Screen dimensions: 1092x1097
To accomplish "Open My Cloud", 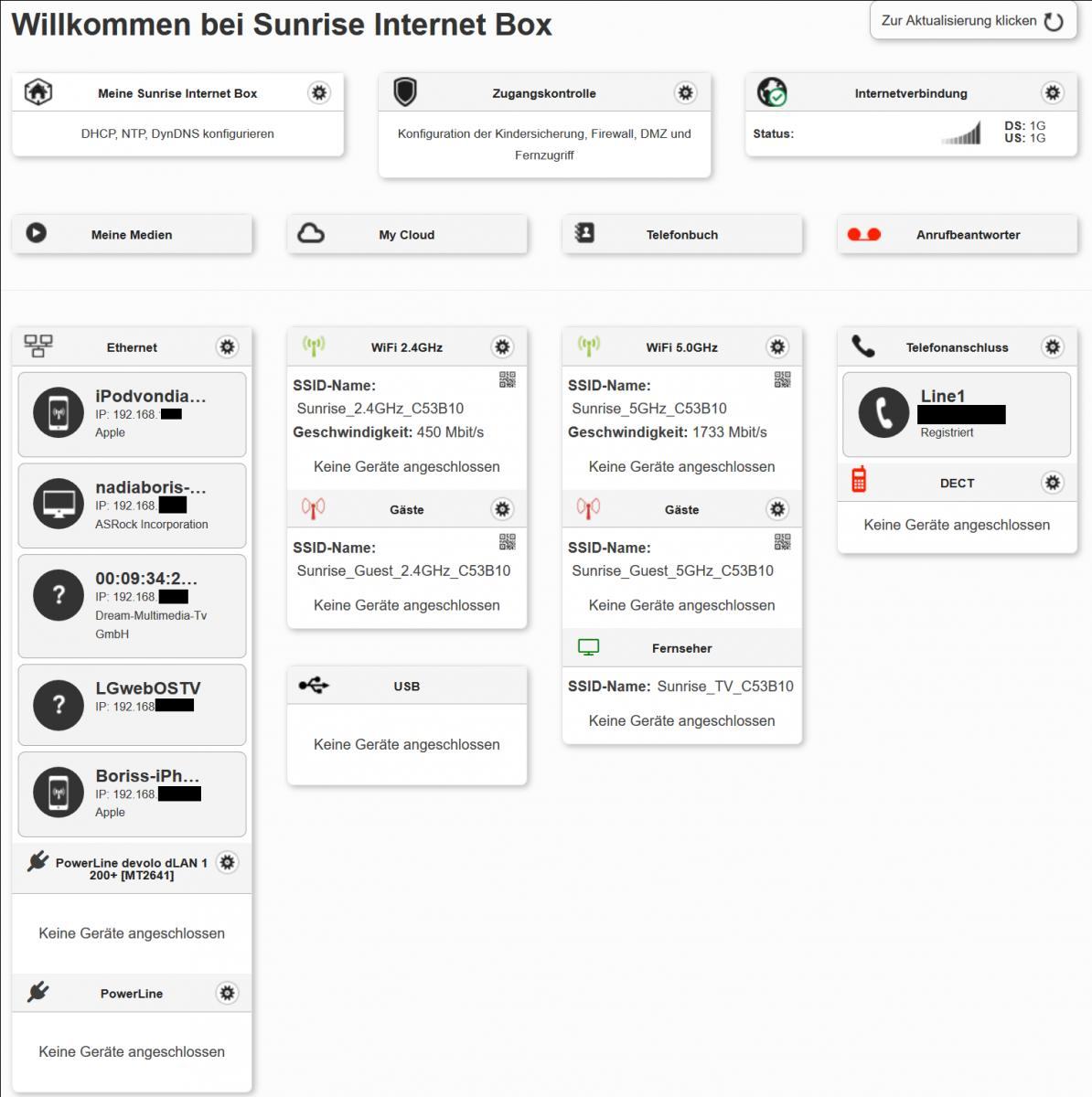I will [x=407, y=234].
